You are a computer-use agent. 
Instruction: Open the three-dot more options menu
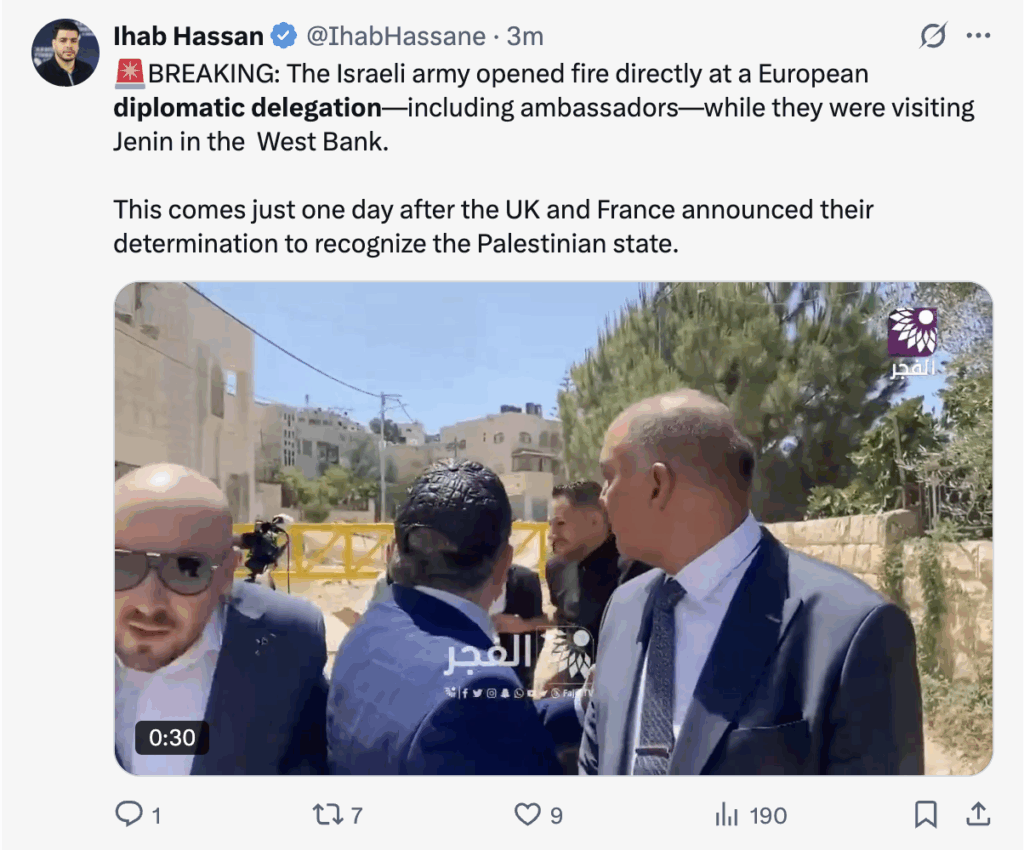click(x=978, y=35)
